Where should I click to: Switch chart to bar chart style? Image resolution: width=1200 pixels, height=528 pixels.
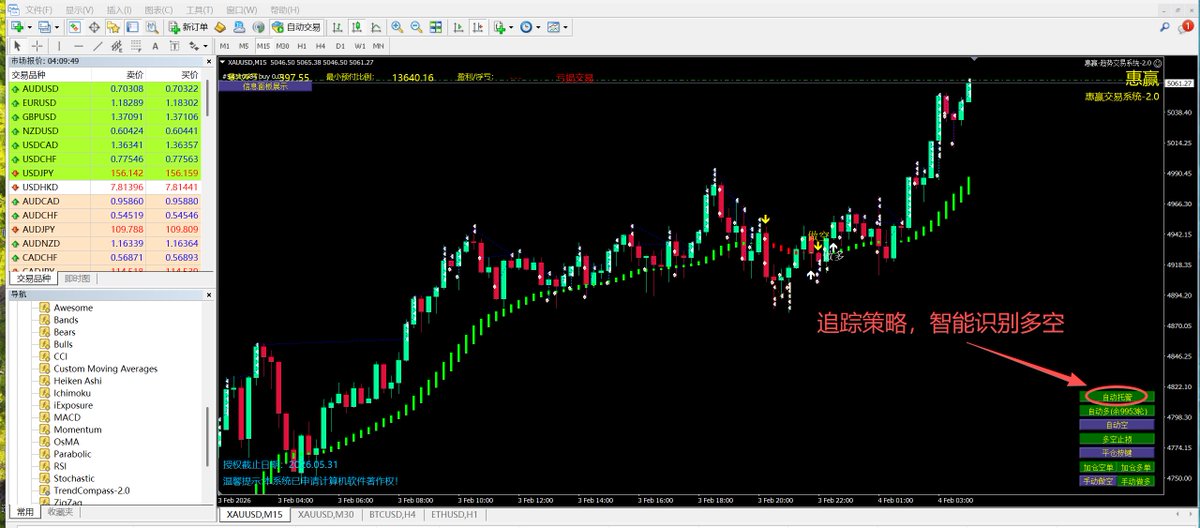tap(338, 27)
